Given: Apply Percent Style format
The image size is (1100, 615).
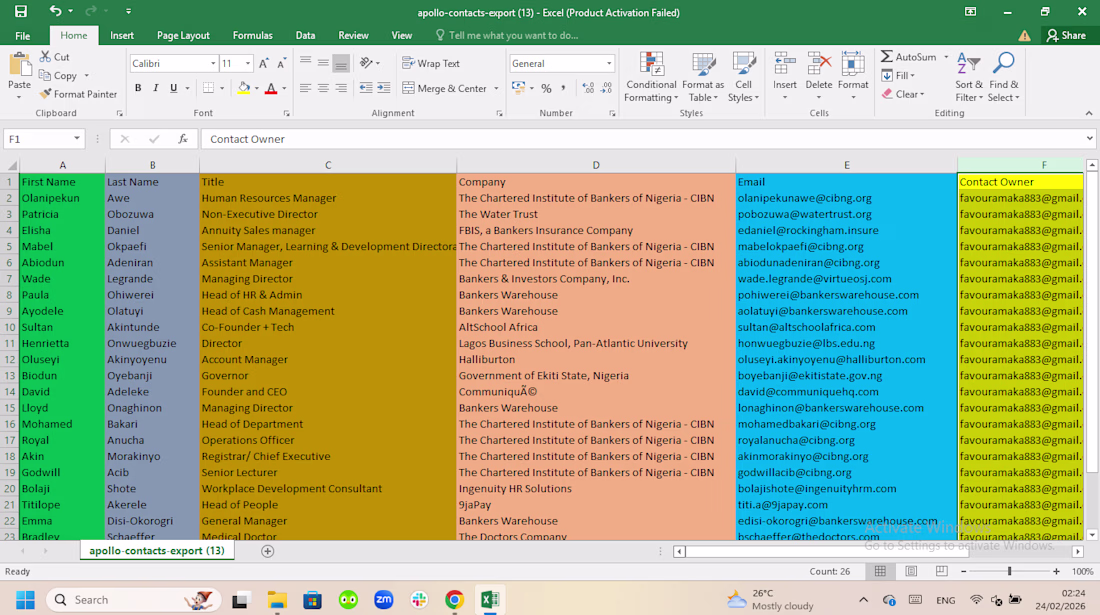Looking at the screenshot, I should (x=546, y=88).
